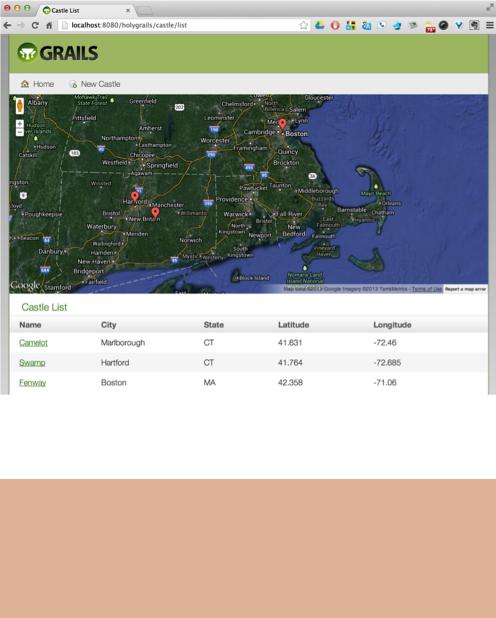Viewport: 496px width, 618px height.
Task: Click longitude value -72.46
Action: coord(385,343)
